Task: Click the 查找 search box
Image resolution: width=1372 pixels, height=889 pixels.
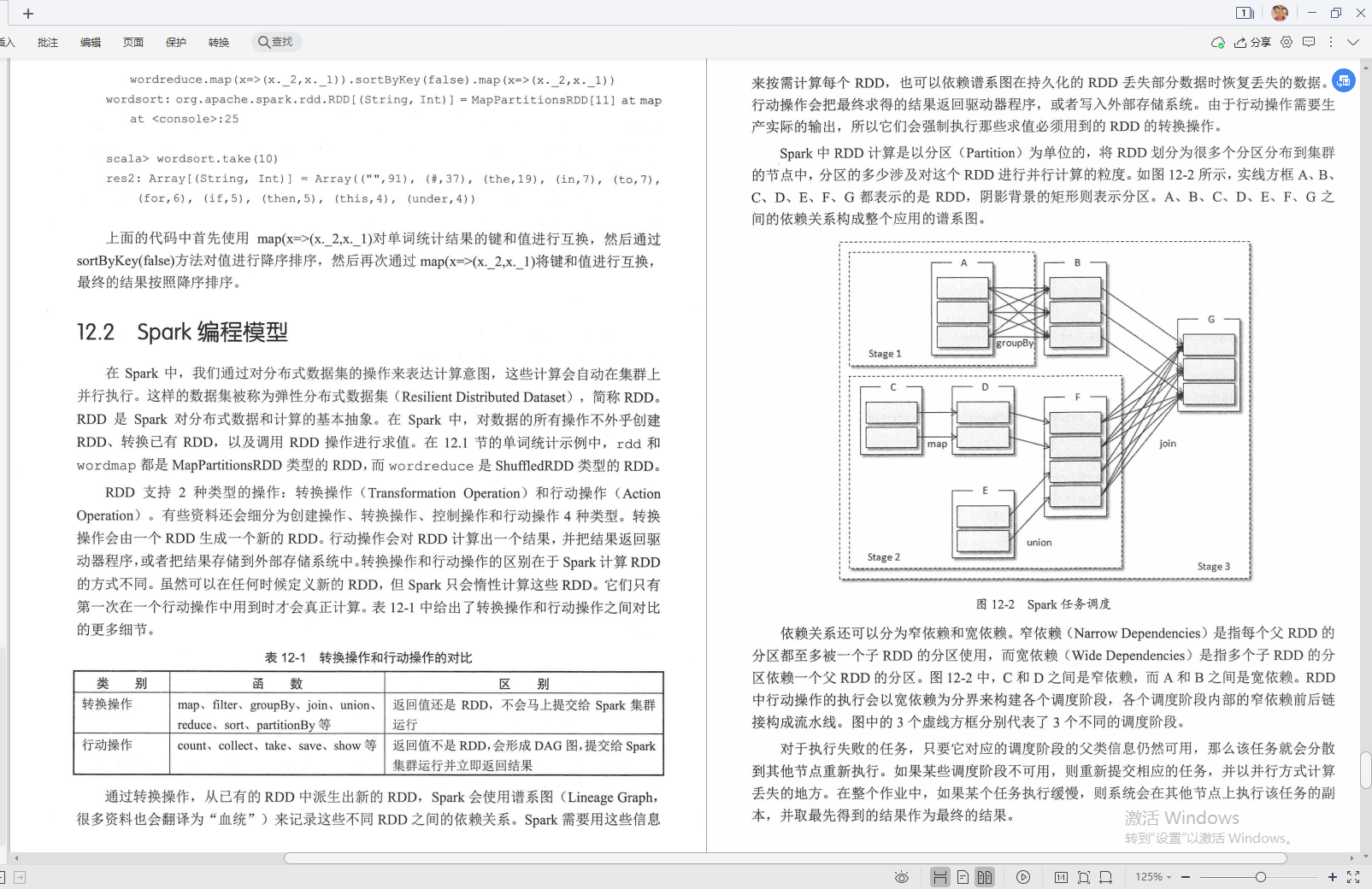Action: 277,42
